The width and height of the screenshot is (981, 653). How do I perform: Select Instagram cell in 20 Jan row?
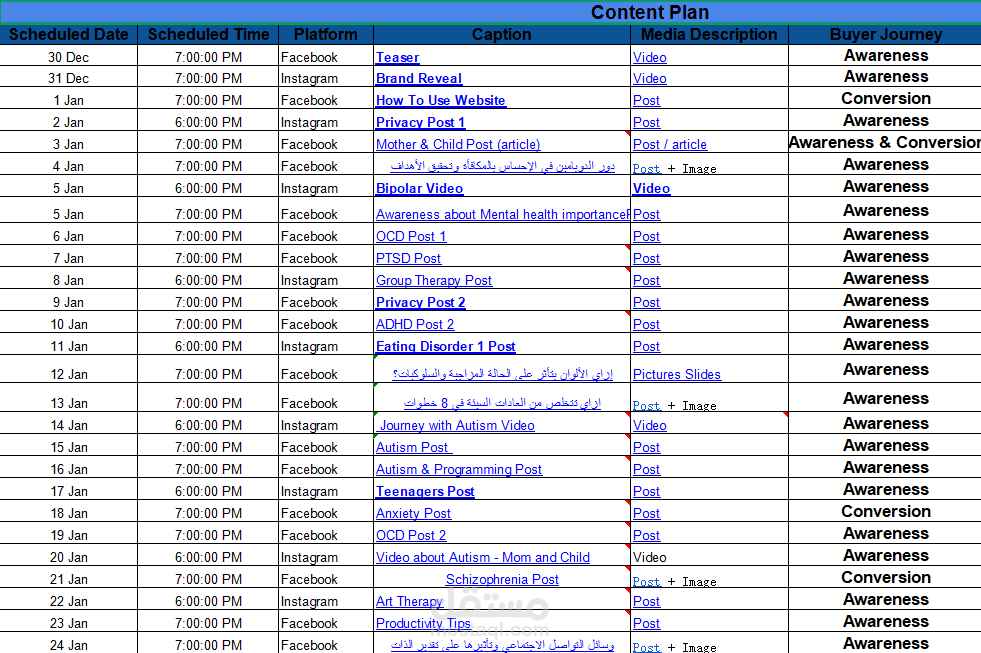pyautogui.click(x=326, y=557)
